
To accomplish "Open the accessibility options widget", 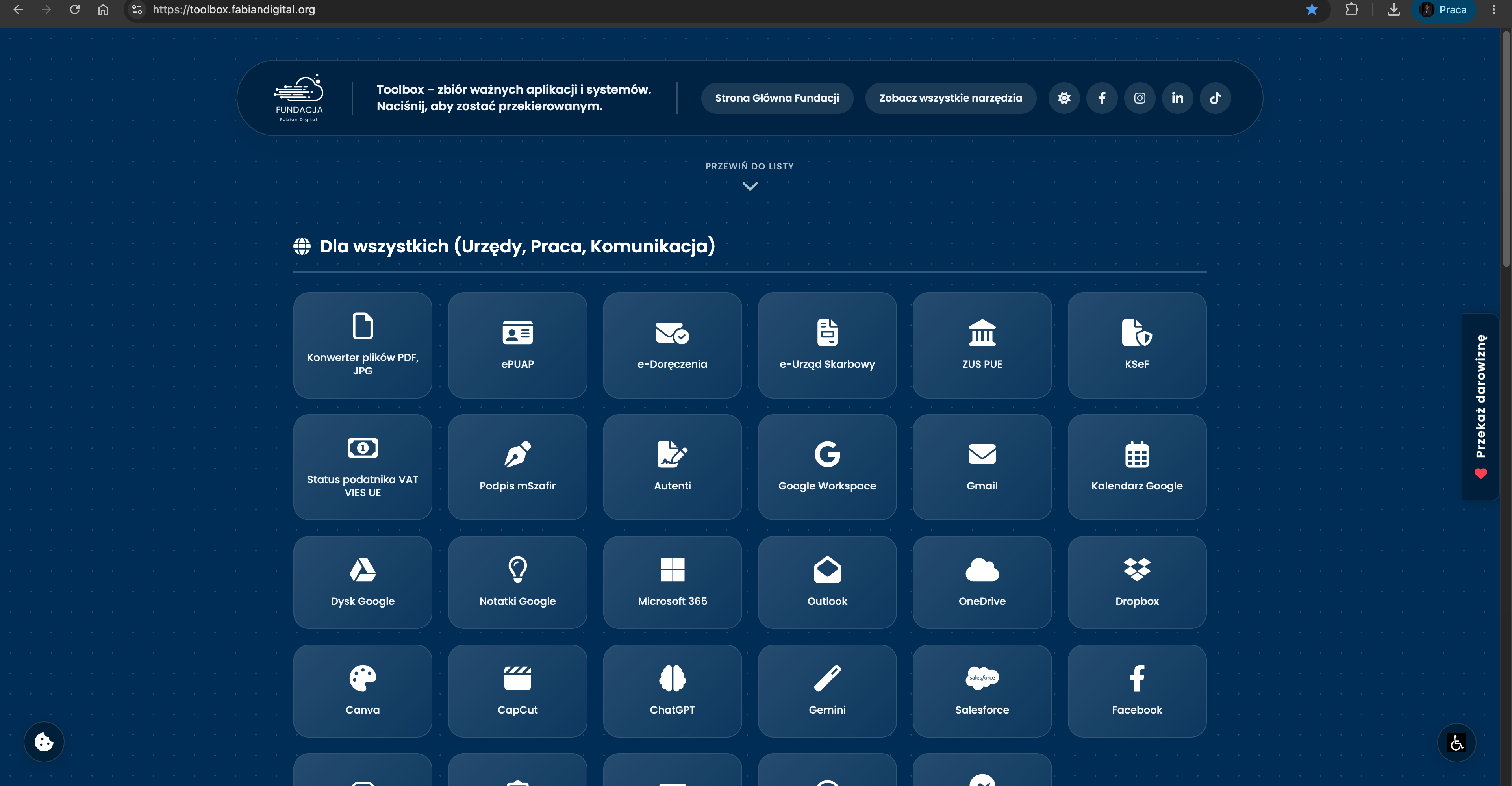I will (x=1456, y=743).
